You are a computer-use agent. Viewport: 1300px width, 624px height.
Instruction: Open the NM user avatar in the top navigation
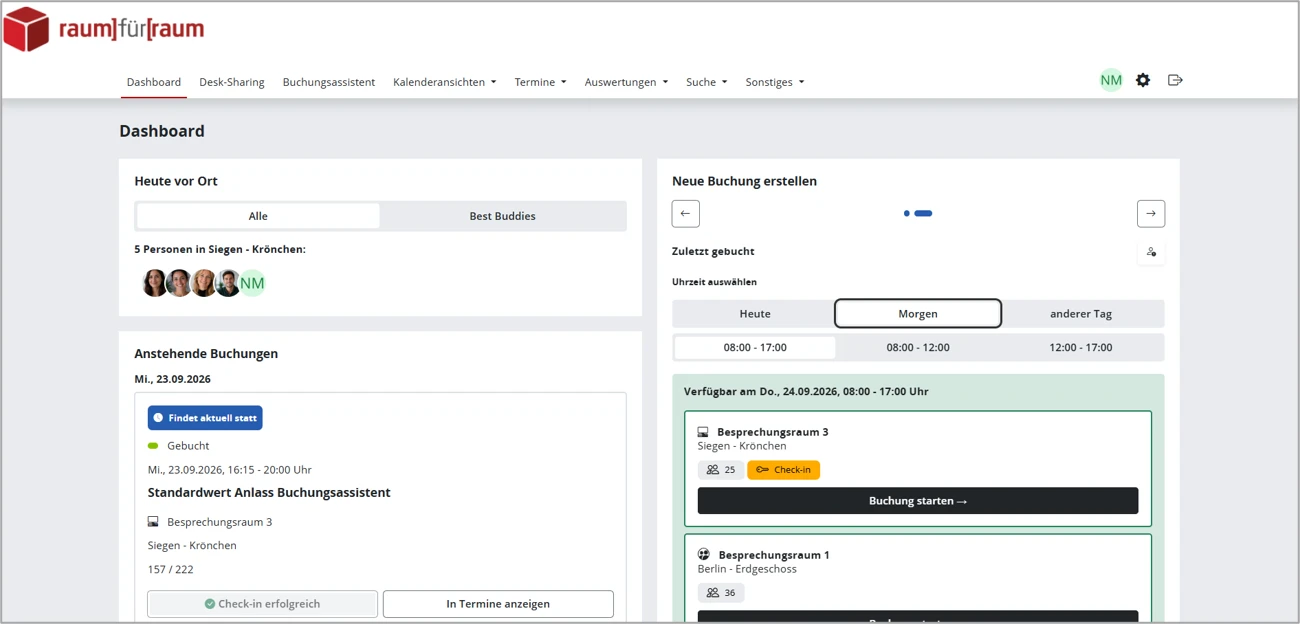(x=1111, y=80)
